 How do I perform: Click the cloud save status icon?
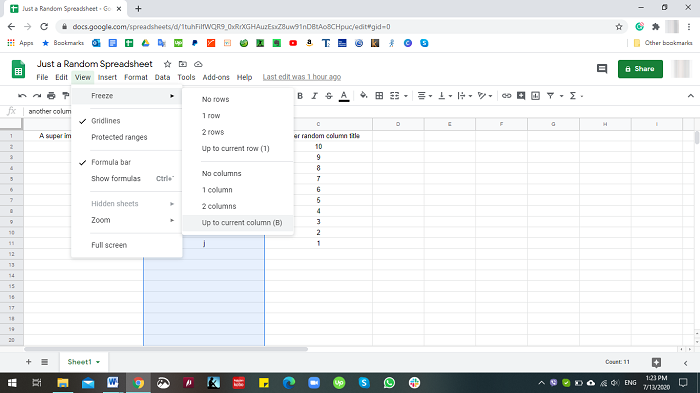(x=198, y=64)
